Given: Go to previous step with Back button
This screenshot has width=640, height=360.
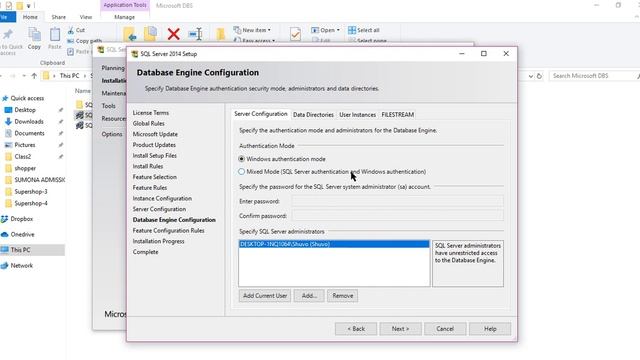Looking at the screenshot, I should pos(356,329).
